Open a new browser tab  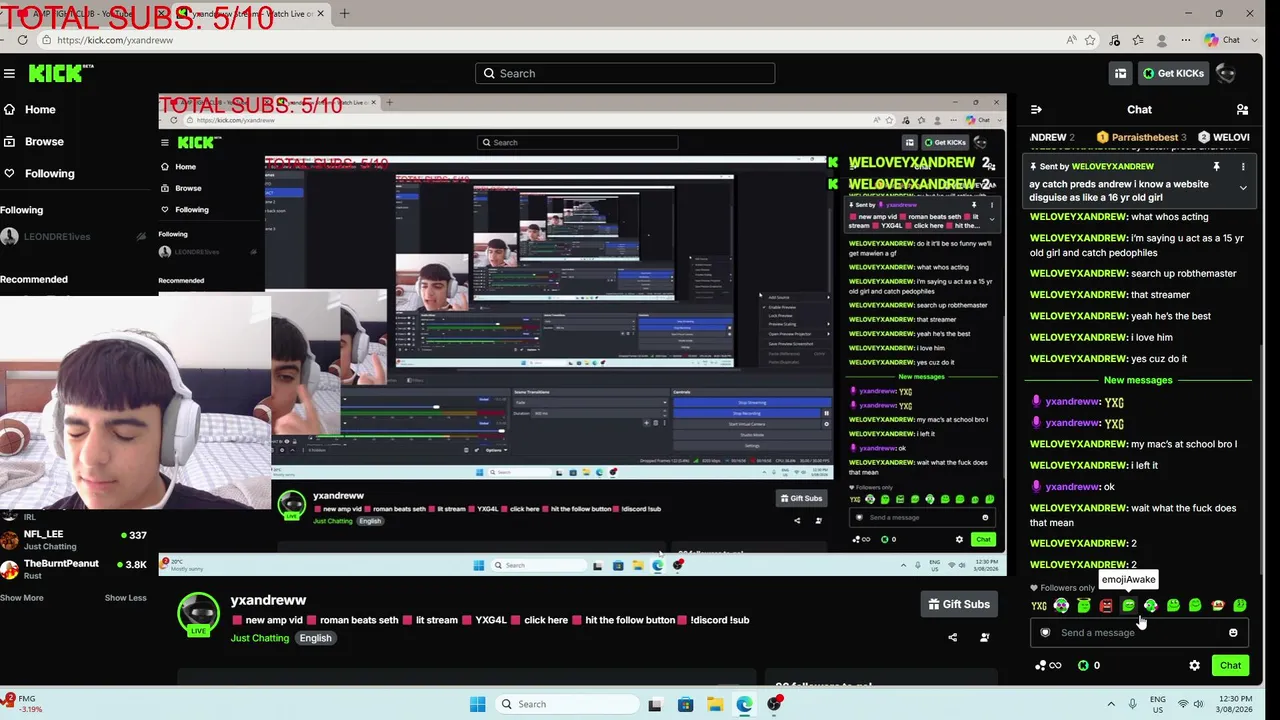(x=344, y=14)
